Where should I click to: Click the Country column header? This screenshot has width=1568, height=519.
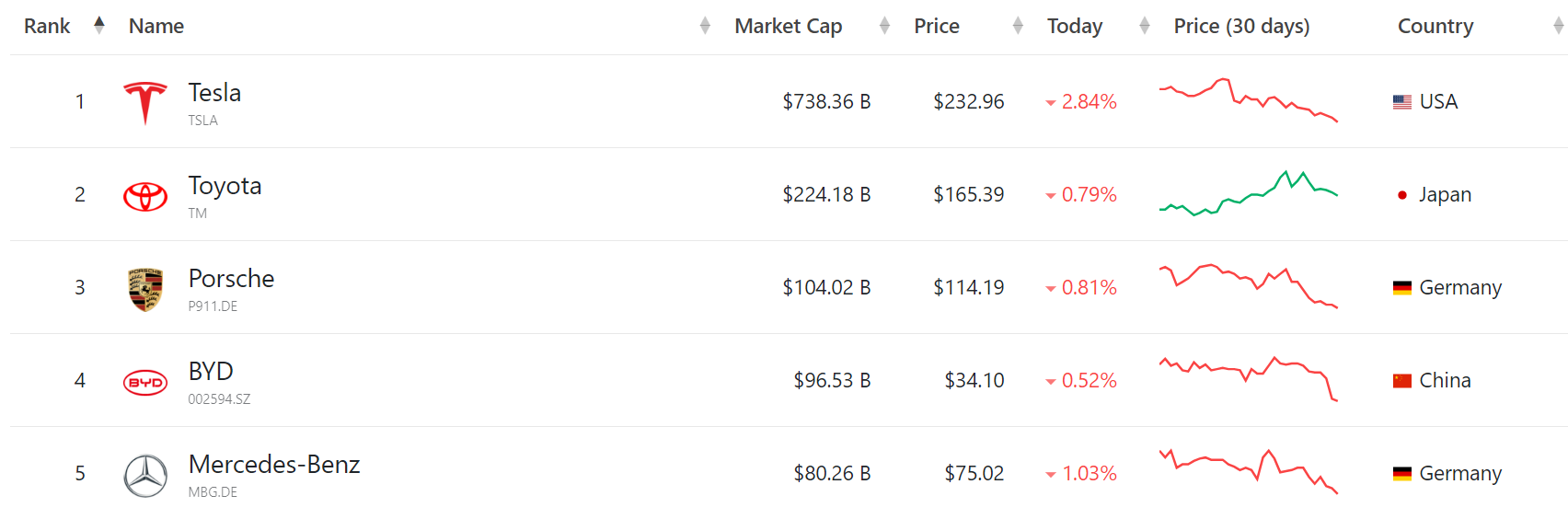click(1435, 26)
